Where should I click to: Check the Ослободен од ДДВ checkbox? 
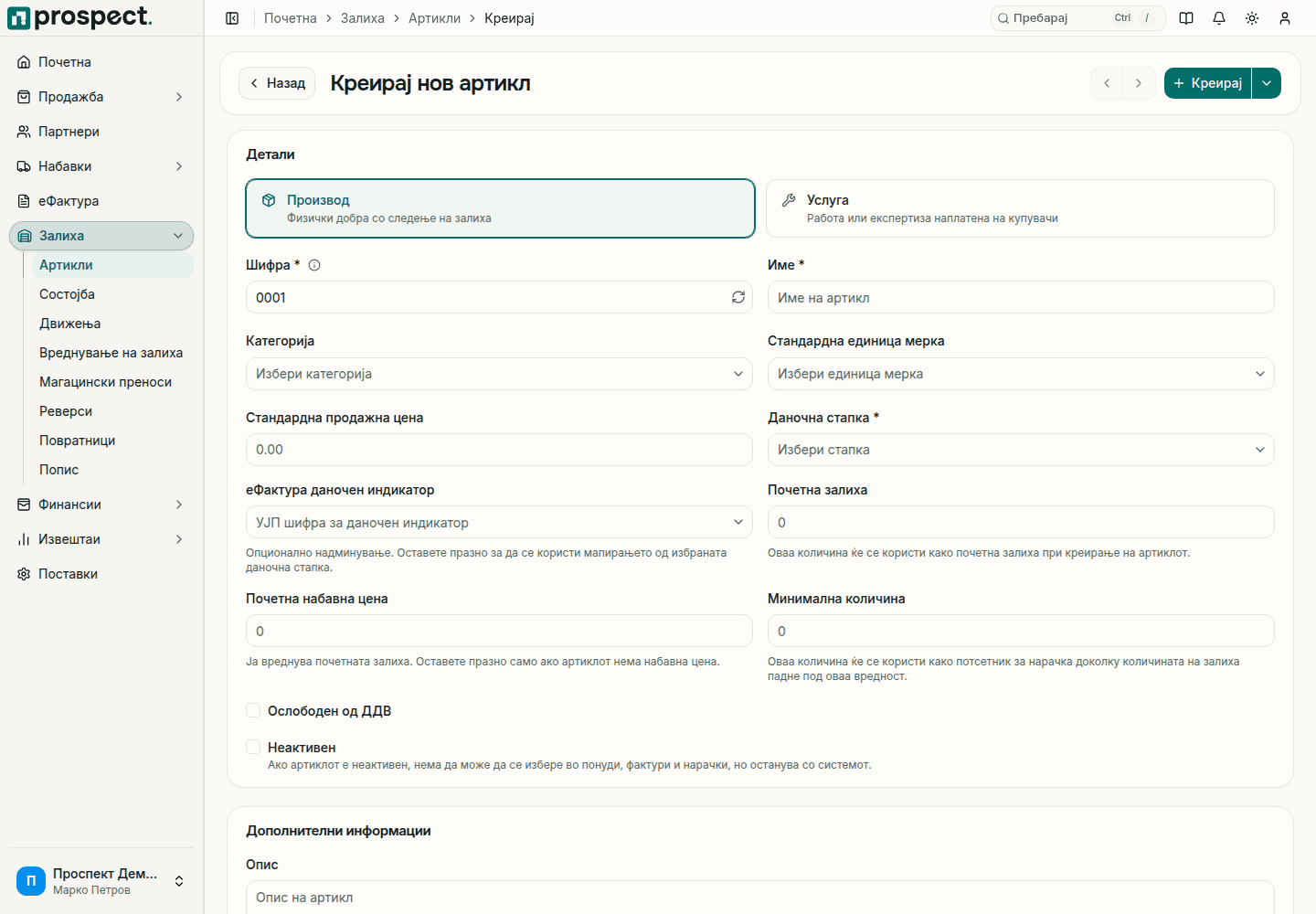(253, 710)
